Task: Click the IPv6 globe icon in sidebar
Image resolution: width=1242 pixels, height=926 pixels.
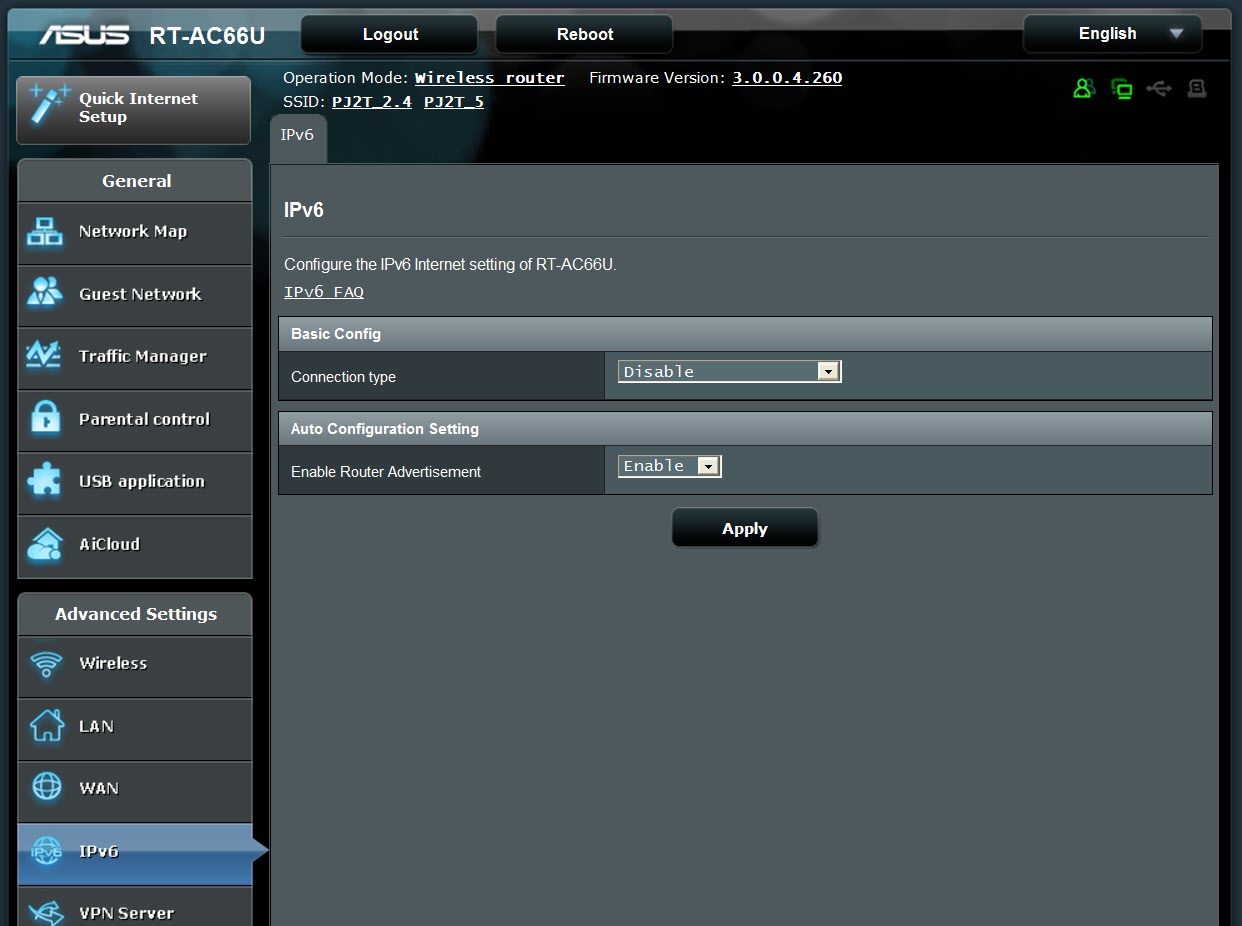Action: [46, 851]
